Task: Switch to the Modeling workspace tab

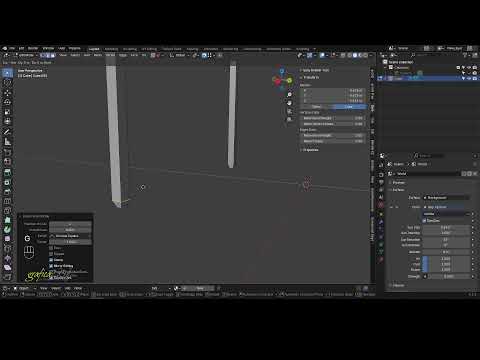Action: point(111,49)
